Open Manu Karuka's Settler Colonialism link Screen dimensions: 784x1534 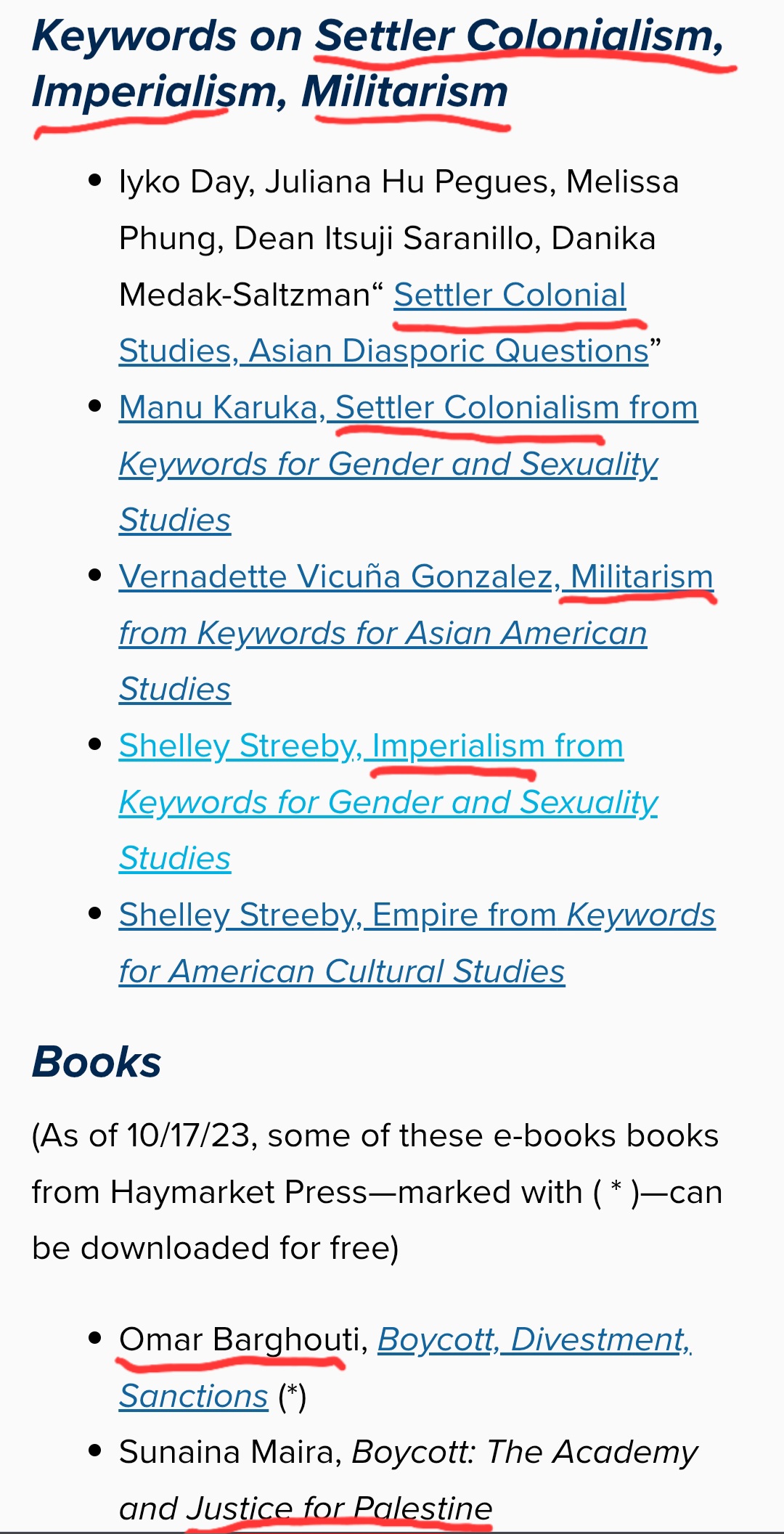click(408, 408)
